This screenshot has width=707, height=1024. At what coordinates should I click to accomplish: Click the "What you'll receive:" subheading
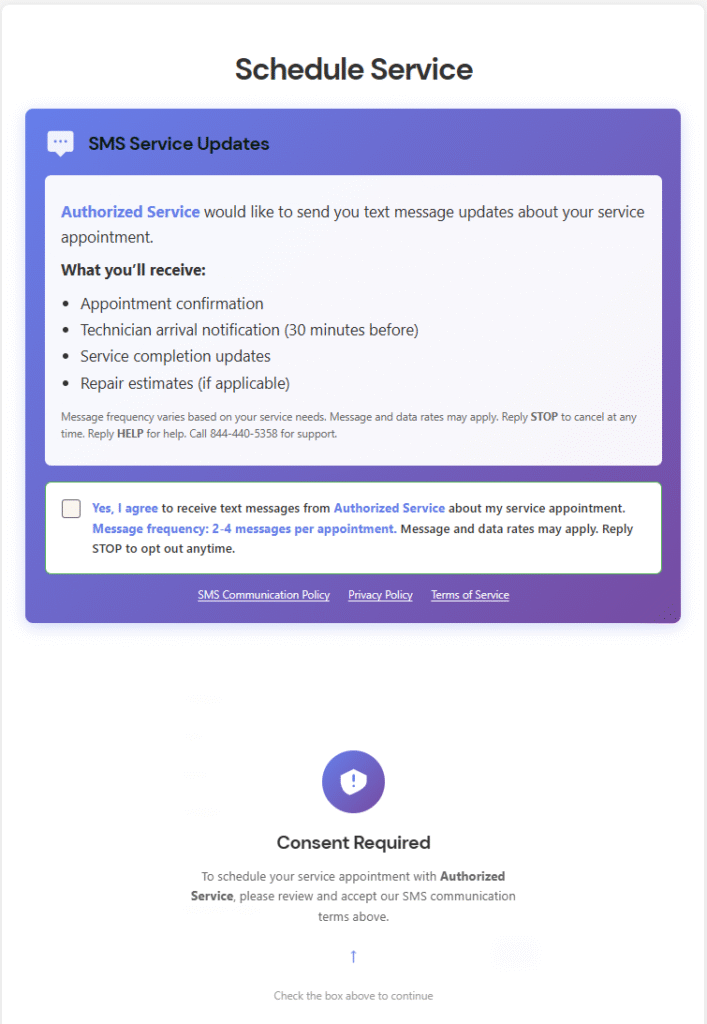click(x=133, y=270)
